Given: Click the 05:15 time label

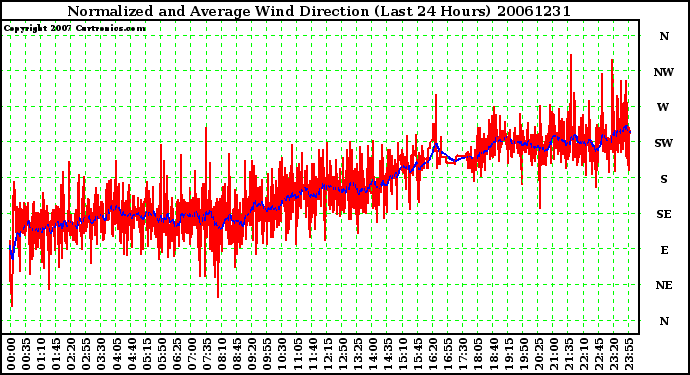Looking at the screenshot, I should tap(147, 354).
